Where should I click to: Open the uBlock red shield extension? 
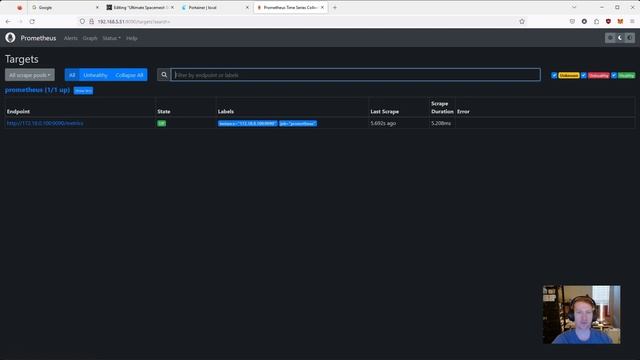(x=608, y=21)
